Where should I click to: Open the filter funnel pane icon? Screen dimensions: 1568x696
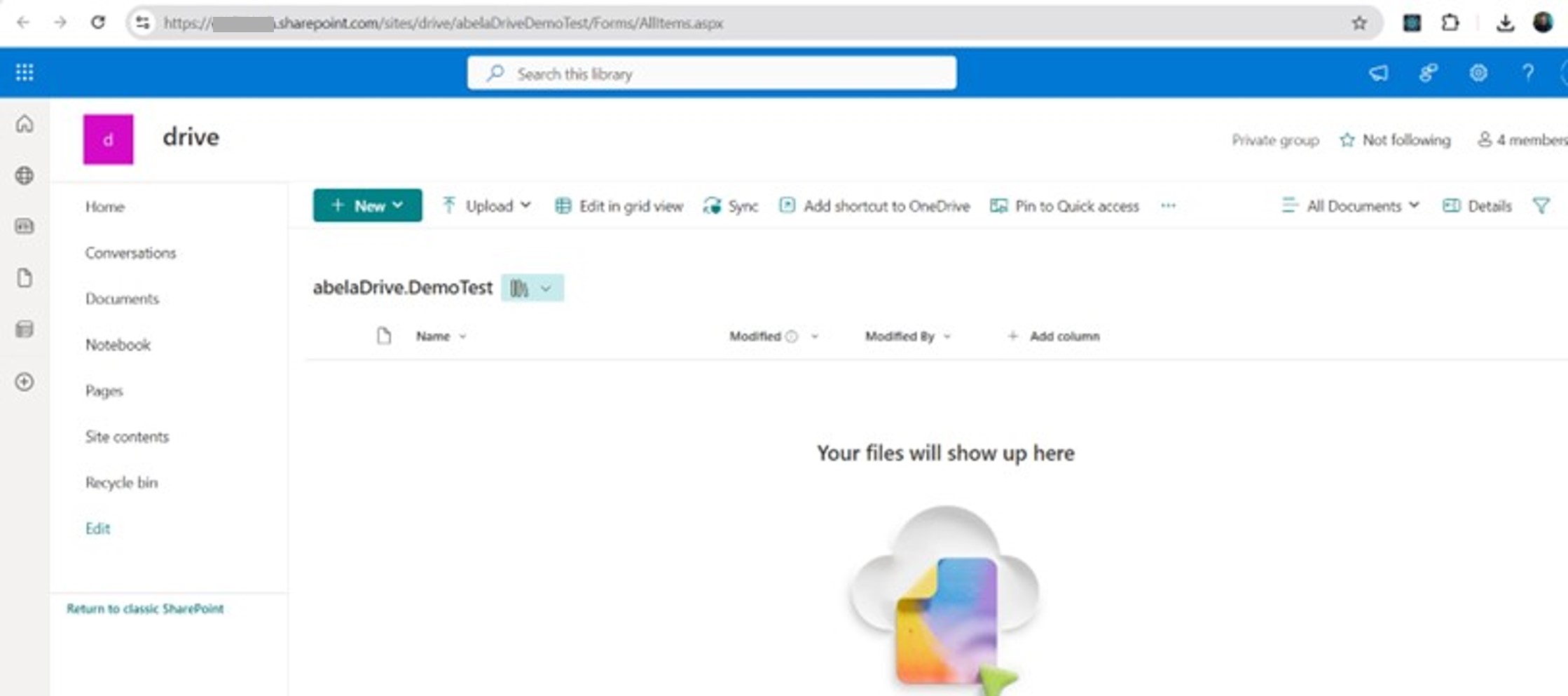pos(1541,206)
